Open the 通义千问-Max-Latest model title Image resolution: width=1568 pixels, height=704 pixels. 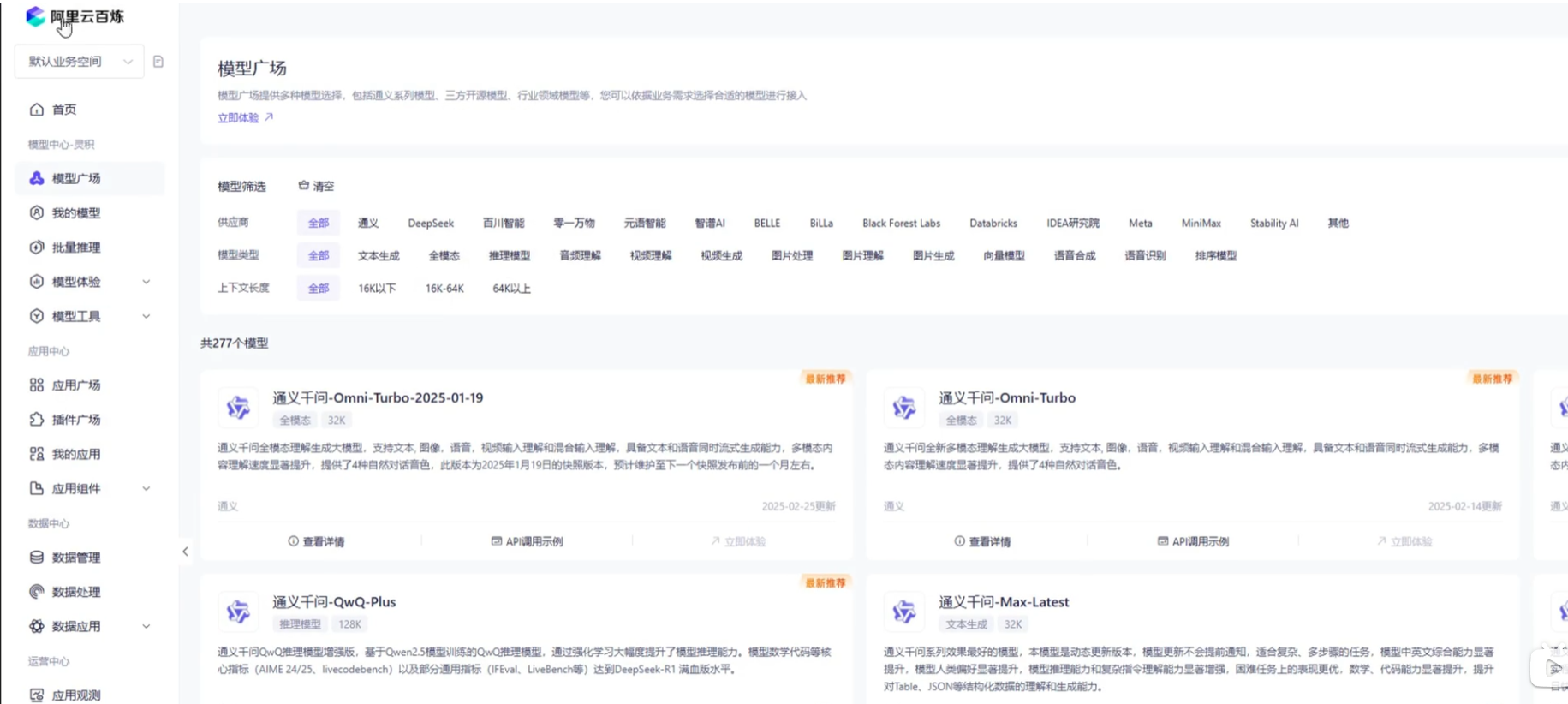(1004, 602)
